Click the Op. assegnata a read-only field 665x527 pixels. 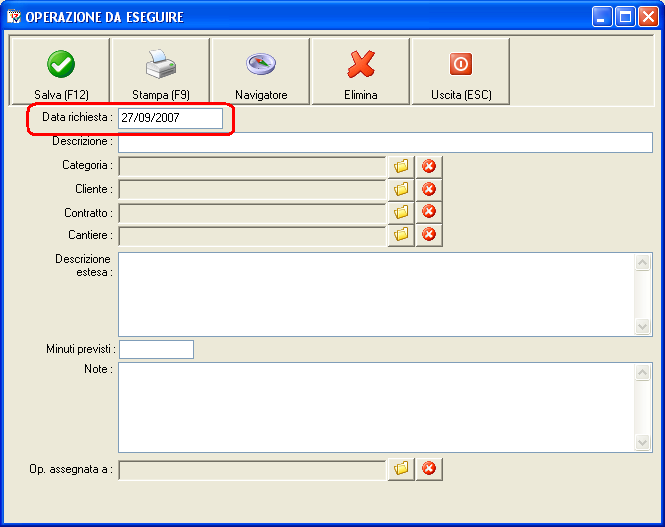point(252,470)
